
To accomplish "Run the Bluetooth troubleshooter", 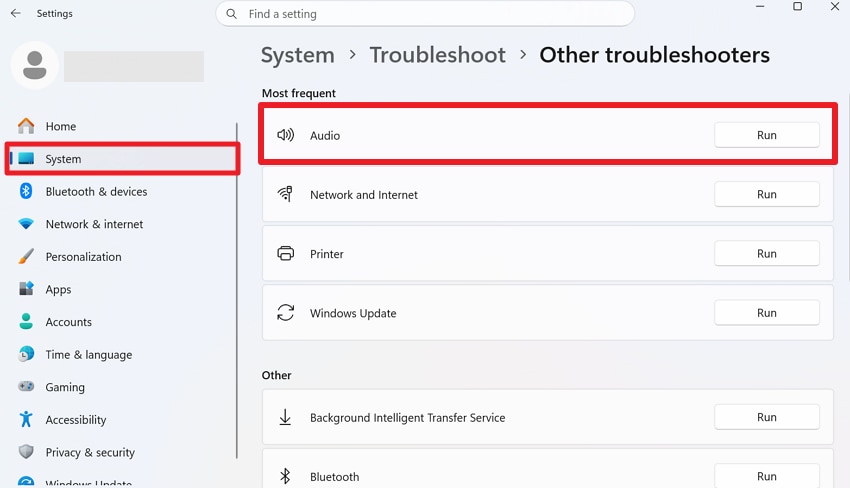I will [767, 476].
